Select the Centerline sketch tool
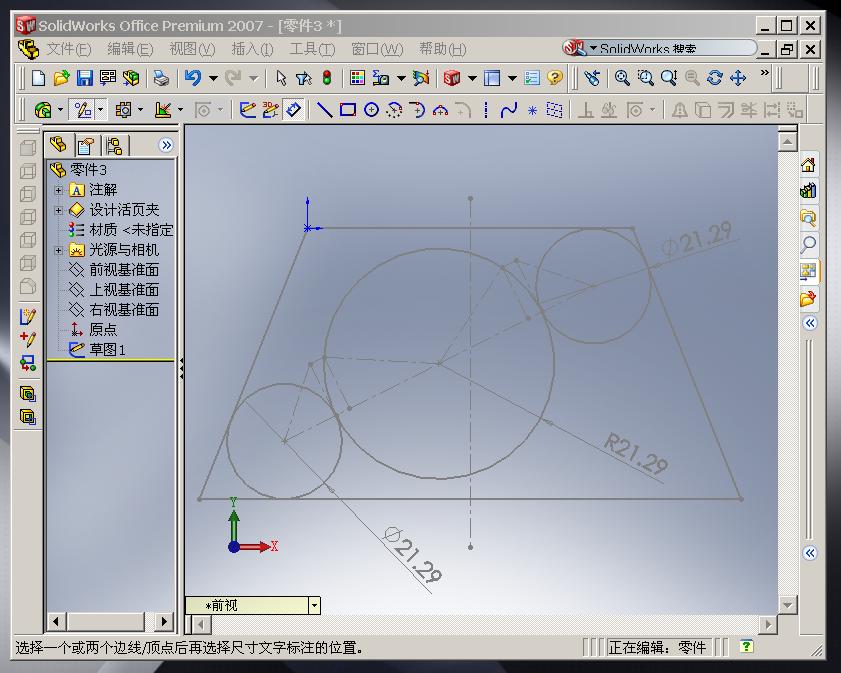841x673 pixels. (485, 110)
